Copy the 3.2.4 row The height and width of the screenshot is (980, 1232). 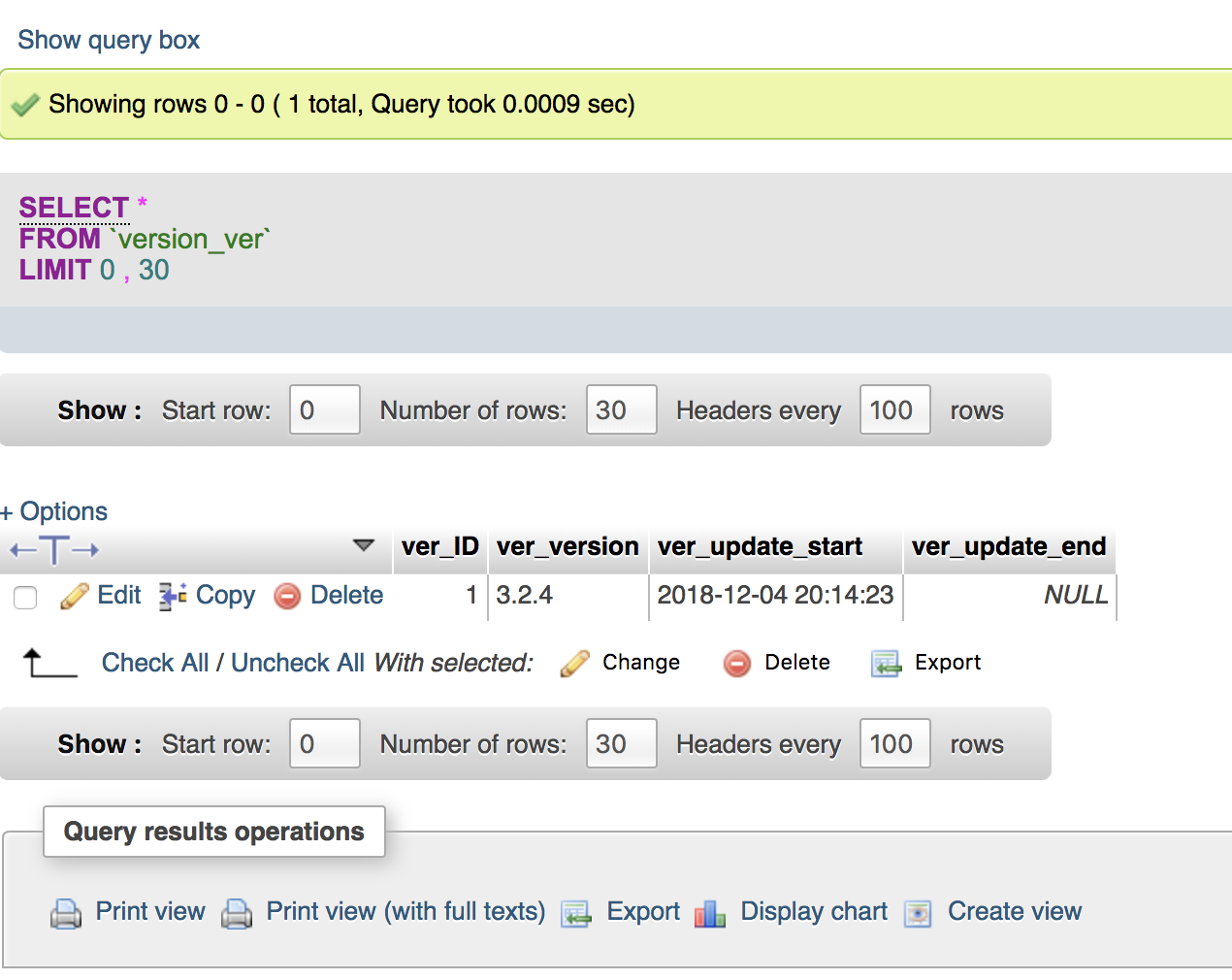click(x=225, y=595)
